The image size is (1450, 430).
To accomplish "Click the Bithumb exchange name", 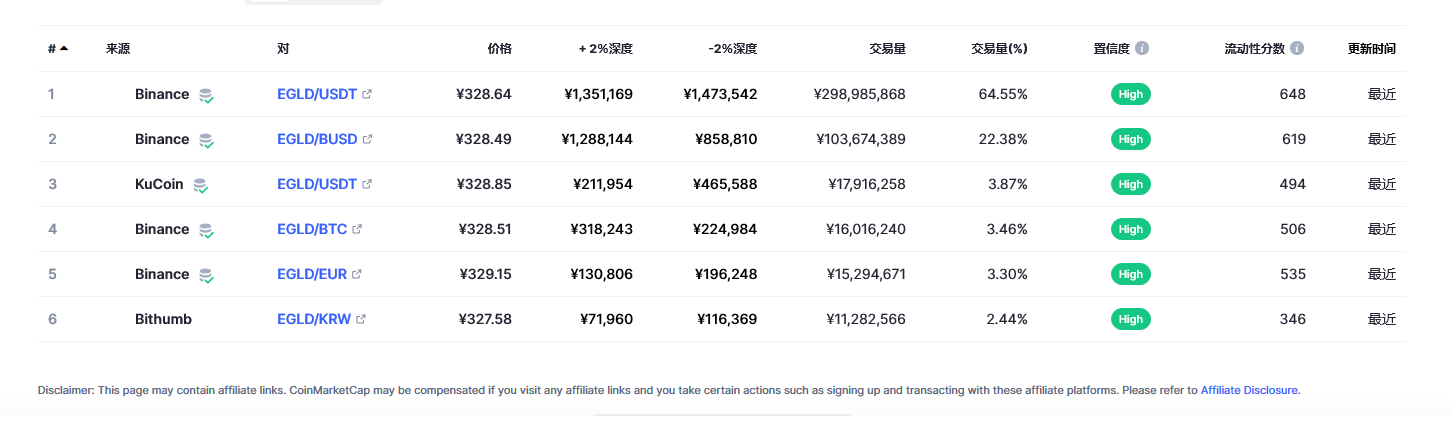I will 163,319.
